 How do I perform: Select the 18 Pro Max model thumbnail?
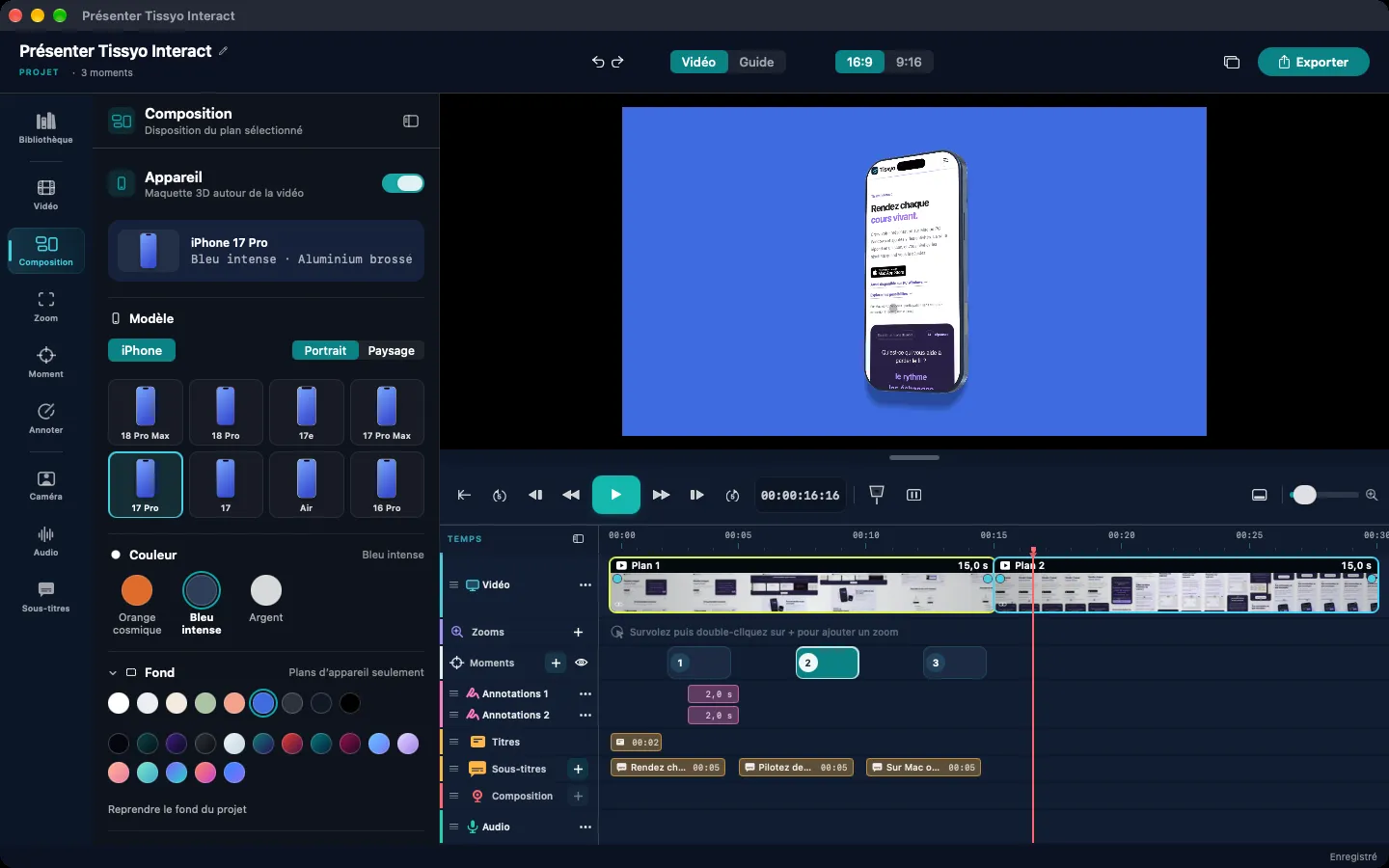tap(145, 412)
